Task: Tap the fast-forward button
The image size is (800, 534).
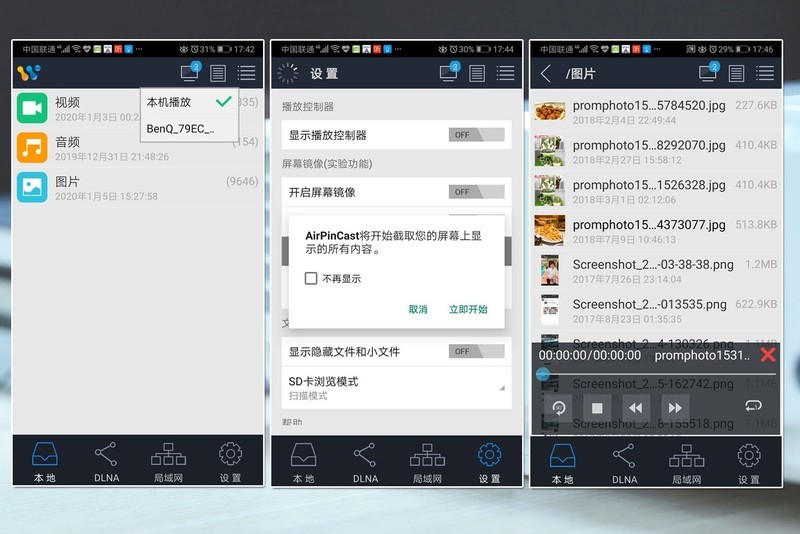Action: 674,408
